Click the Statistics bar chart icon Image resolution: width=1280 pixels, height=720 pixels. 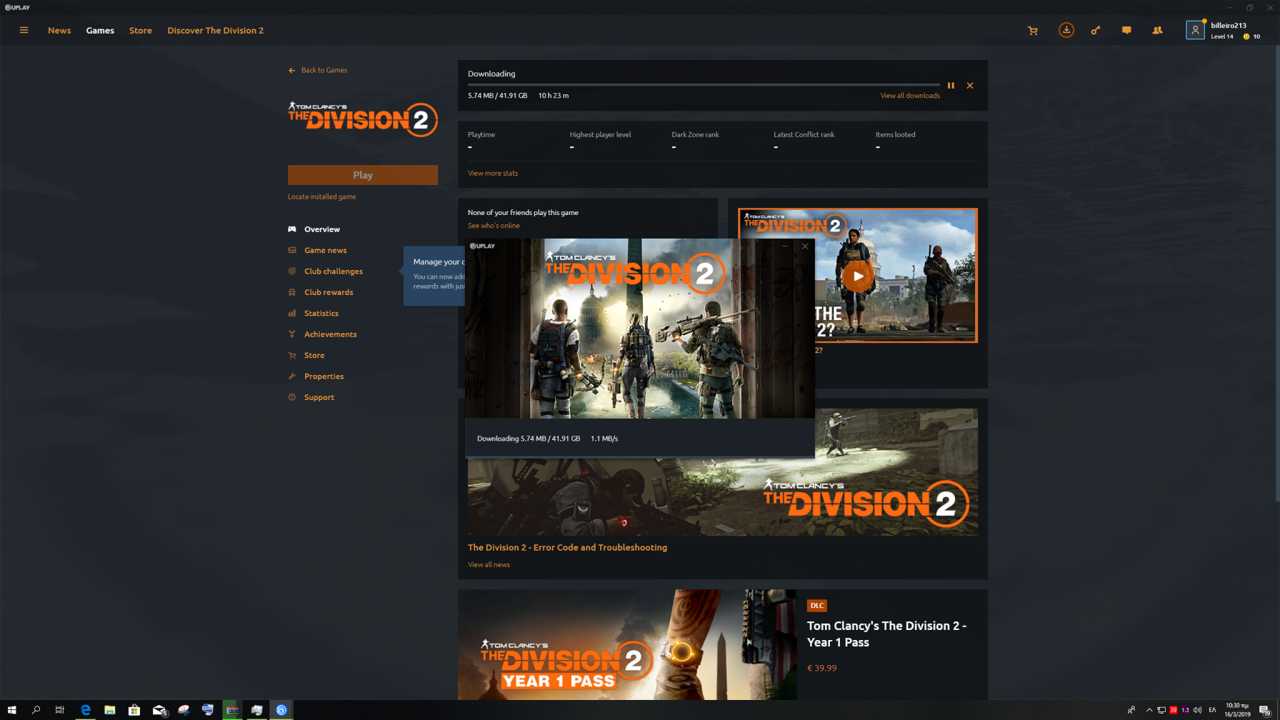292,313
